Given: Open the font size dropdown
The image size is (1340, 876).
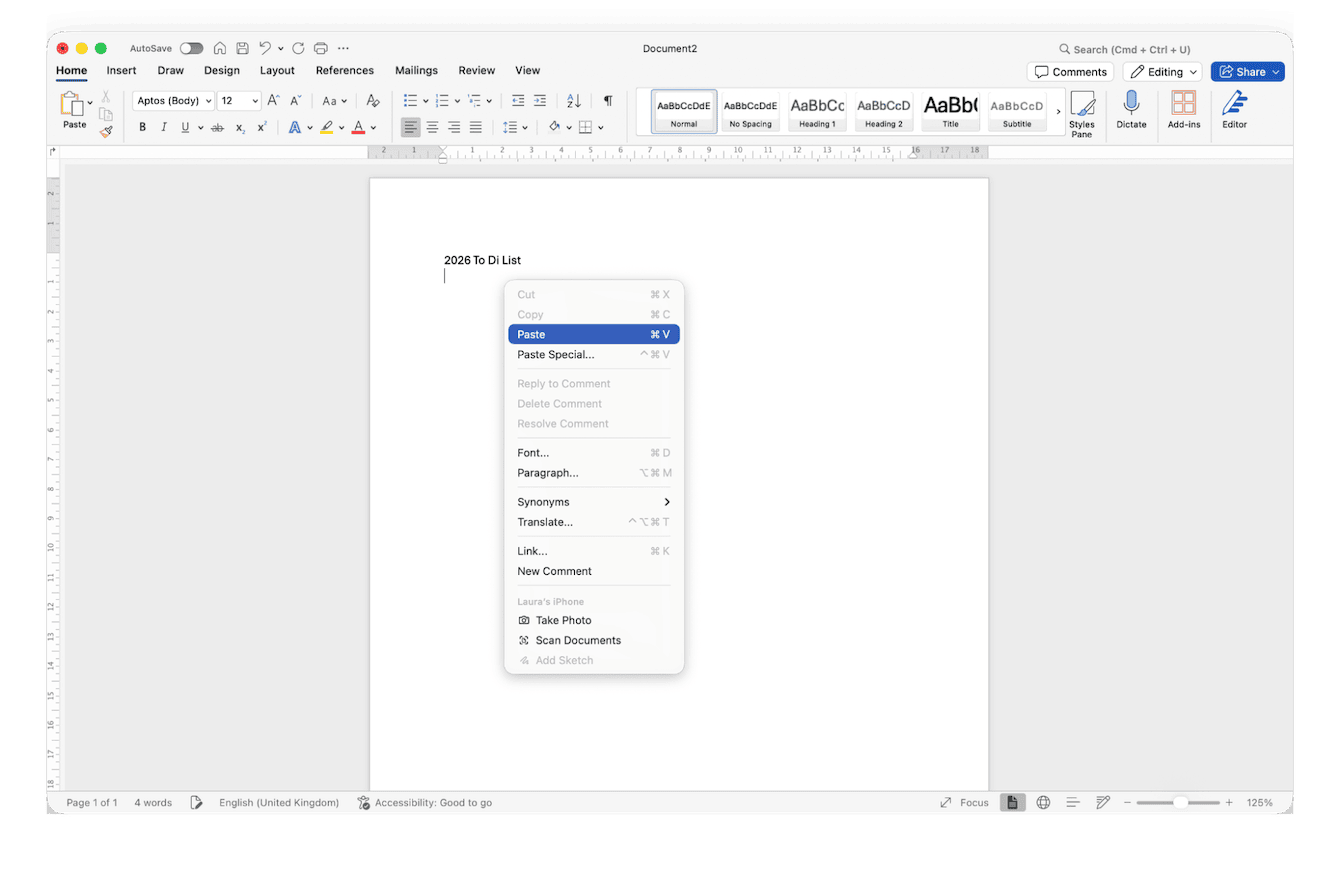Looking at the screenshot, I should pyautogui.click(x=254, y=100).
